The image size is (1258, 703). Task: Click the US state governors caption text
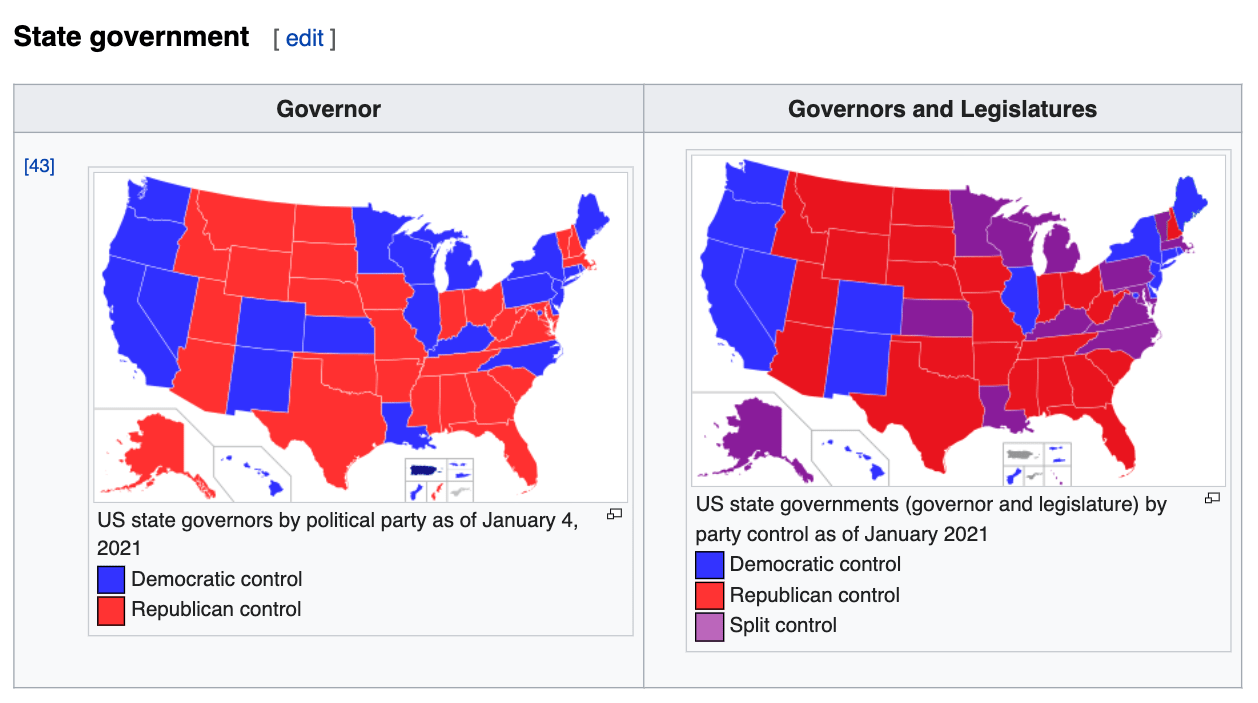point(338,535)
